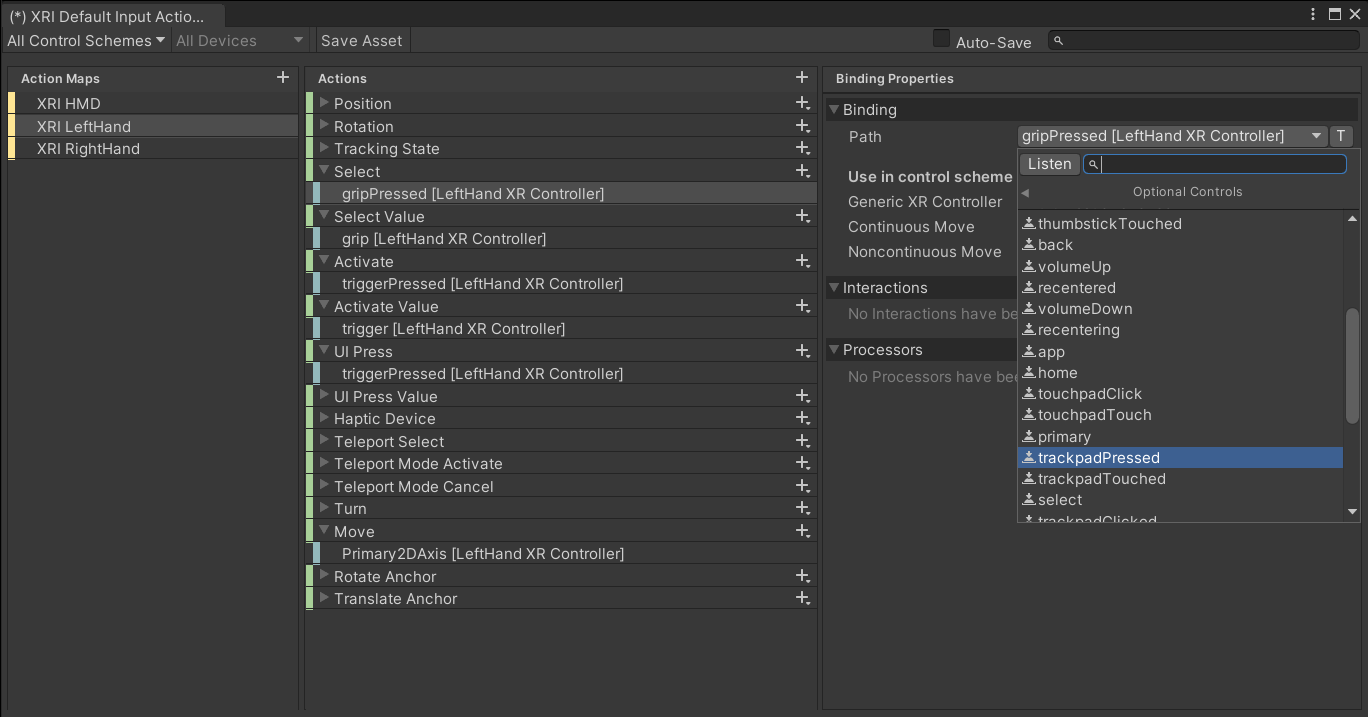Click the control list scrollbar thumb
This screenshot has height=717, width=1368.
click(x=1352, y=366)
